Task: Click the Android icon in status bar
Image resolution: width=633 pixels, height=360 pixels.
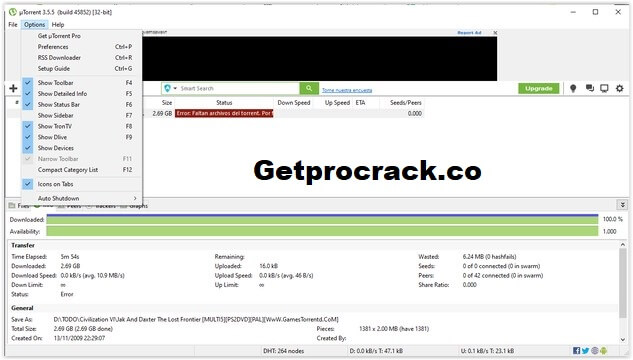Action: (x=604, y=351)
